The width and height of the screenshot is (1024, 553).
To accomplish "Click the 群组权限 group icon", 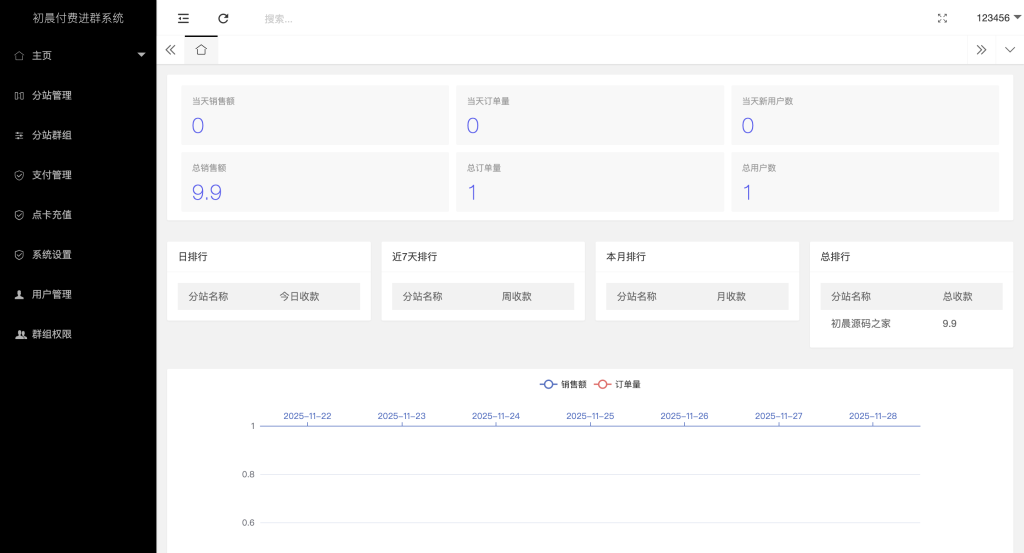I will [x=21, y=334].
